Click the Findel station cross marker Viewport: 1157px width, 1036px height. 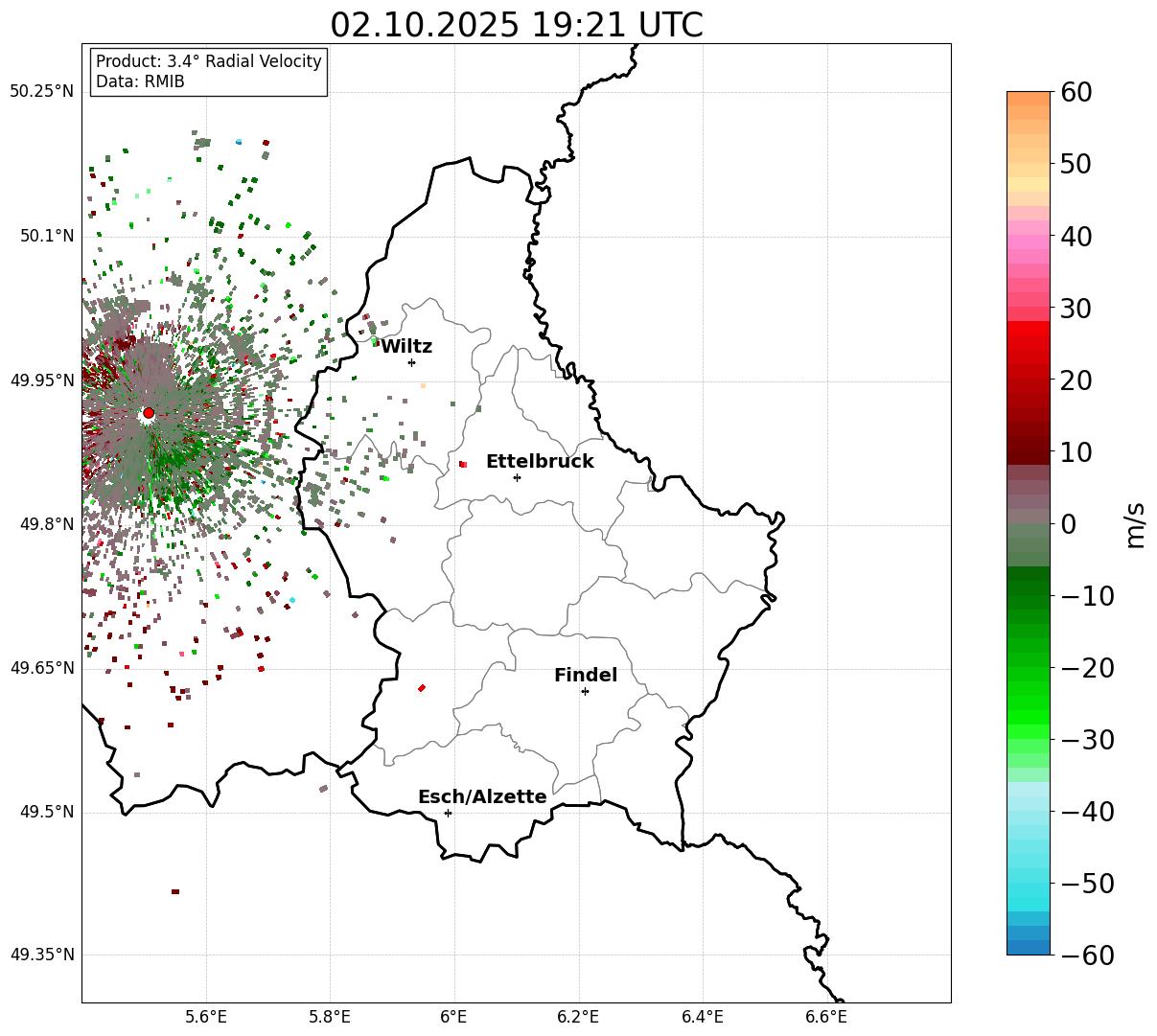point(585,691)
